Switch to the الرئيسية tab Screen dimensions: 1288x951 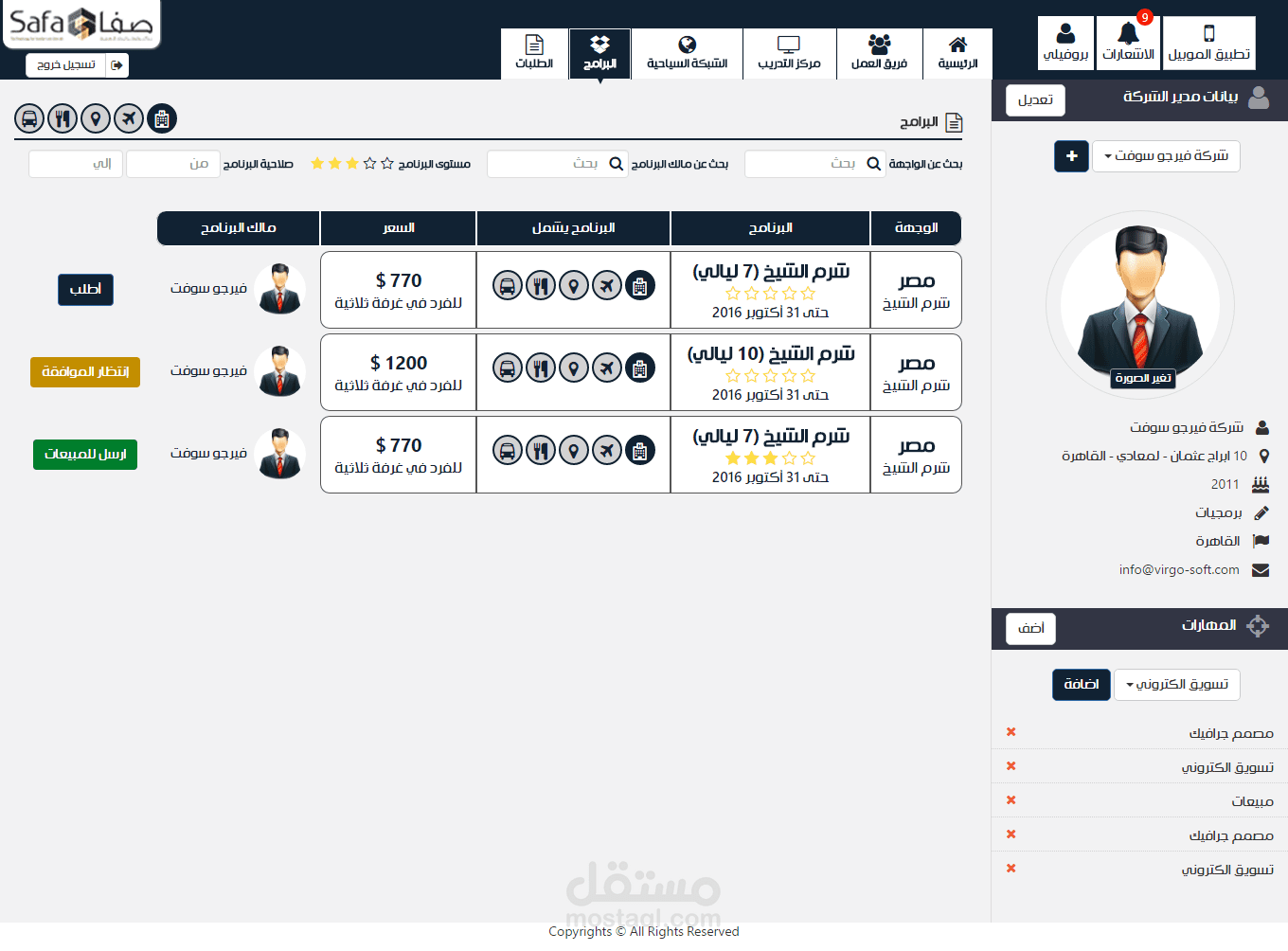coord(957,53)
